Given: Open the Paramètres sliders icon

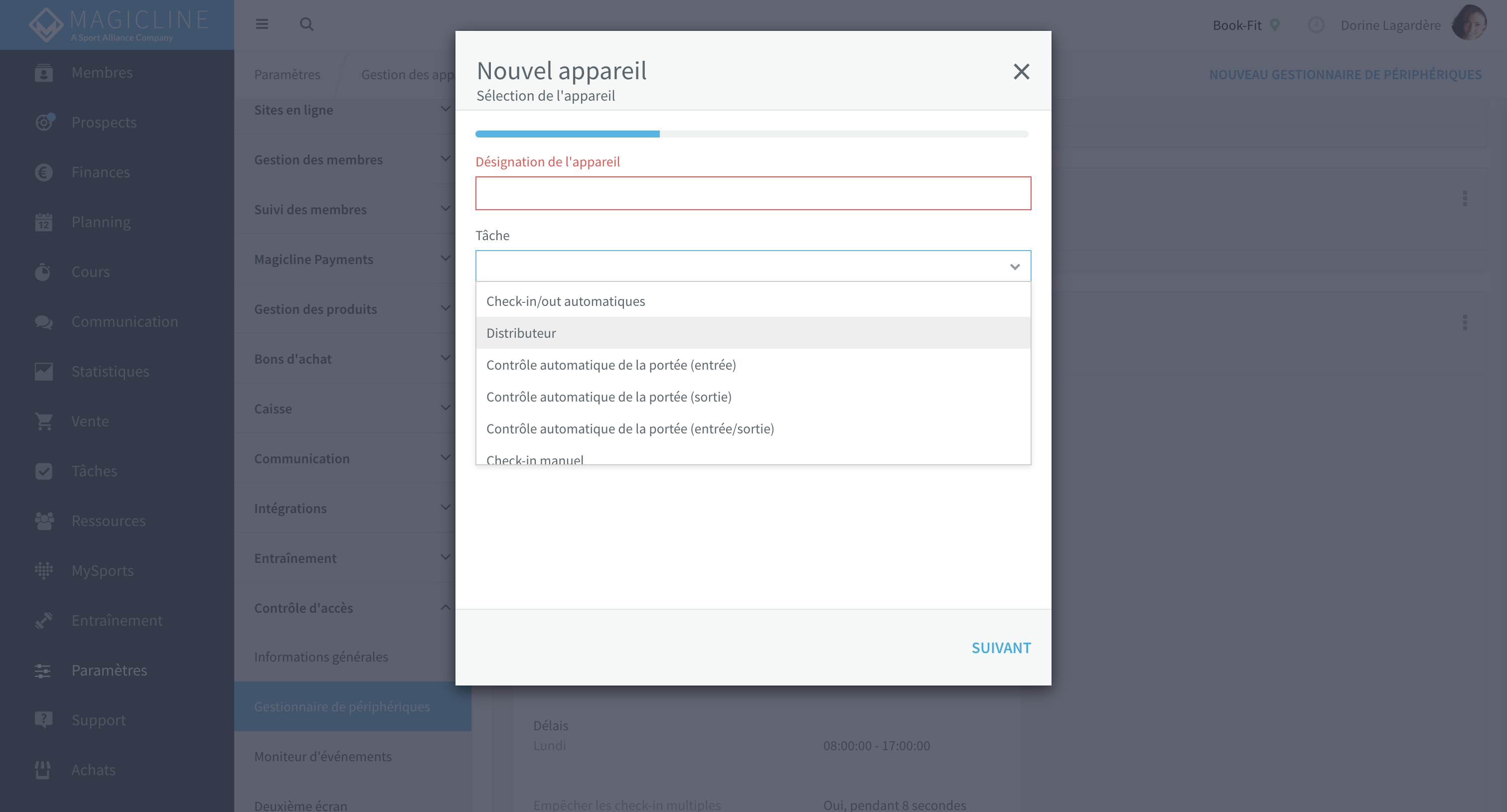Looking at the screenshot, I should point(43,671).
